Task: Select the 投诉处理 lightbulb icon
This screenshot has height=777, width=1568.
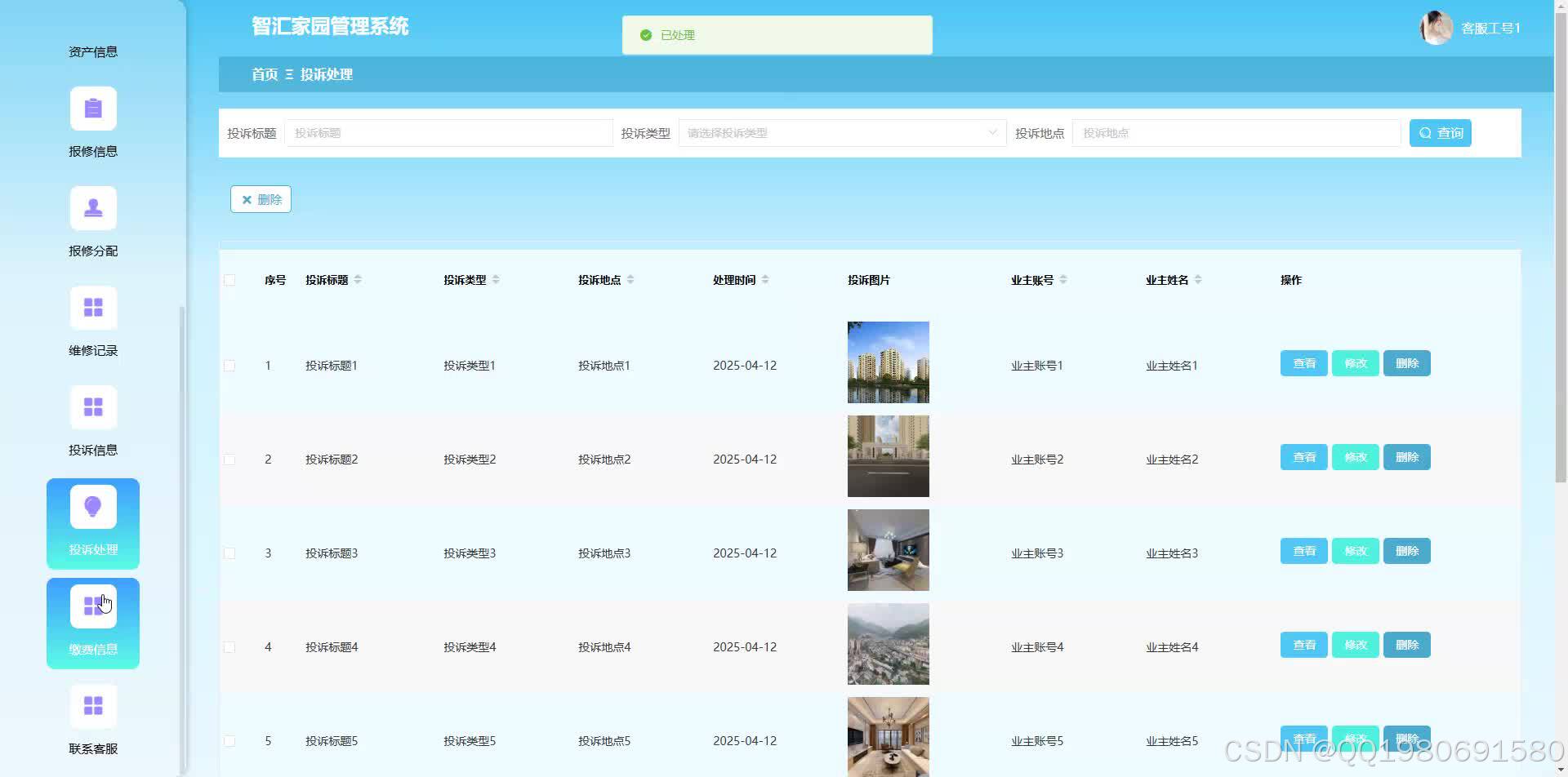Action: pyautogui.click(x=93, y=506)
